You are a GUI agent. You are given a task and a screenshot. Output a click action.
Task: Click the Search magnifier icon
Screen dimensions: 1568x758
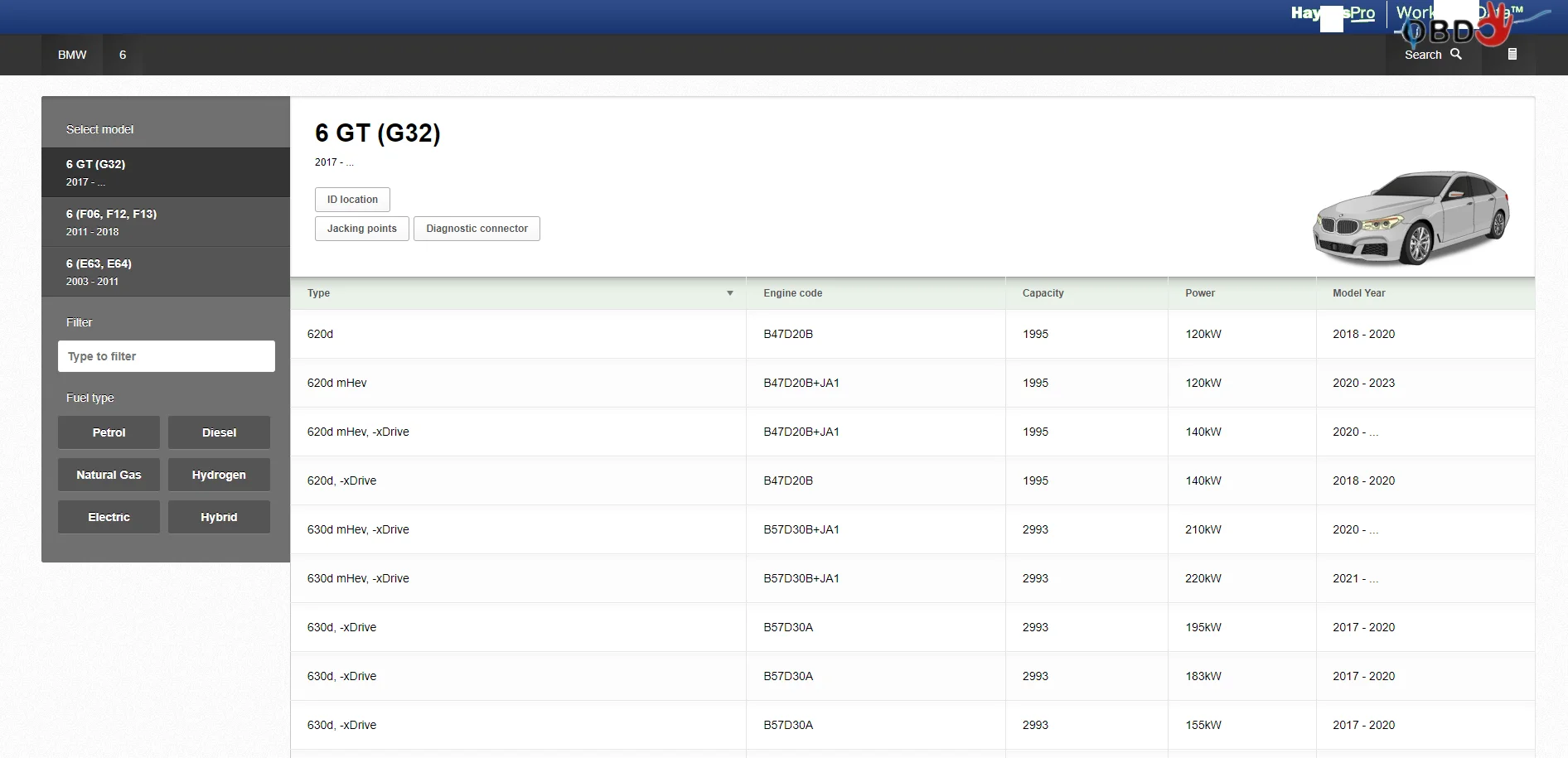[1455, 55]
